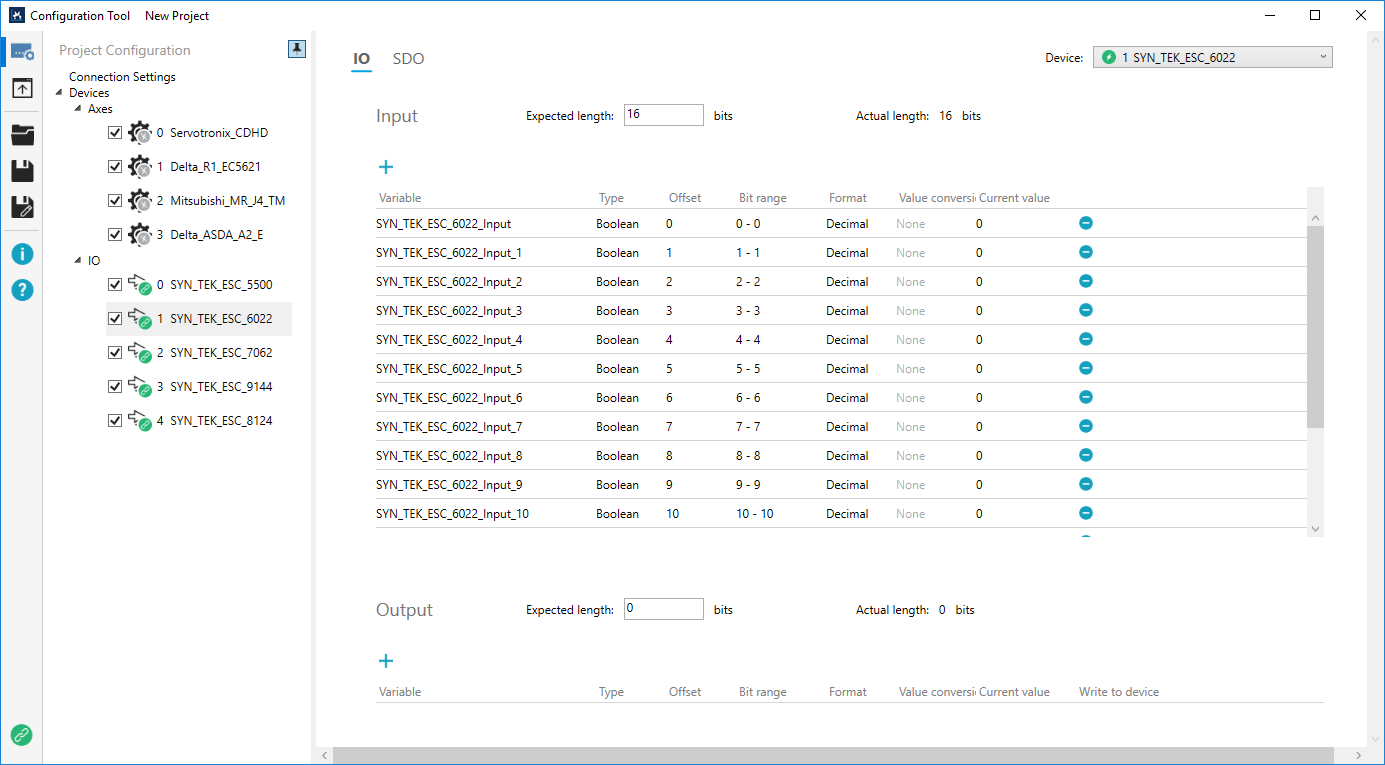Collapse the Axes tree node
The image size is (1385, 765).
pyautogui.click(x=78, y=109)
